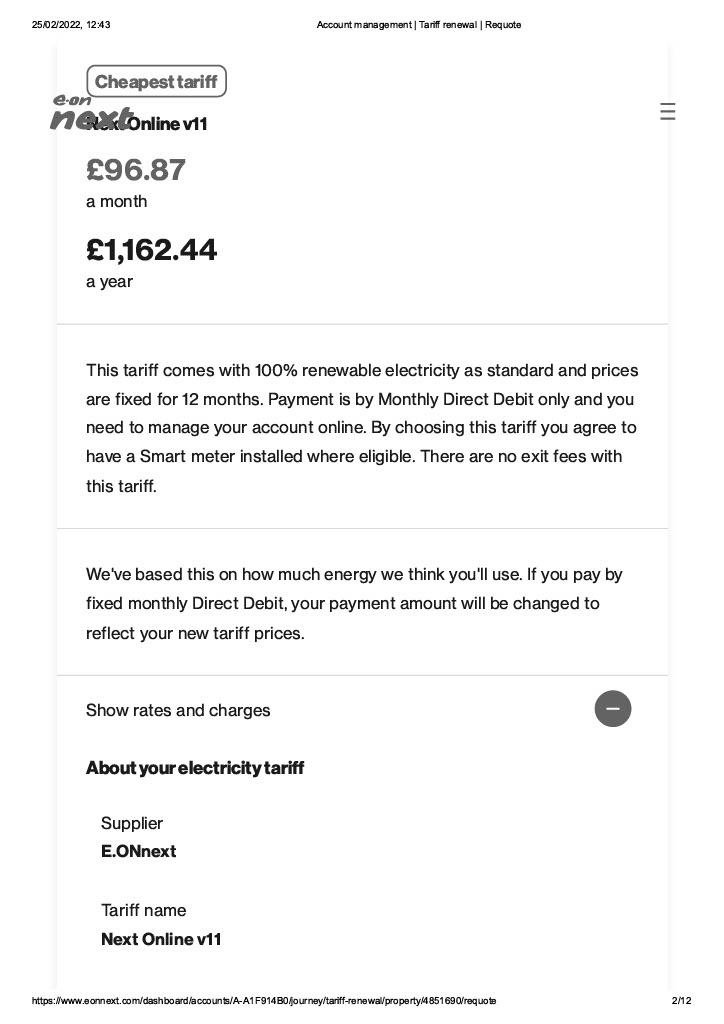Click the 2/12 page number

point(682,1000)
